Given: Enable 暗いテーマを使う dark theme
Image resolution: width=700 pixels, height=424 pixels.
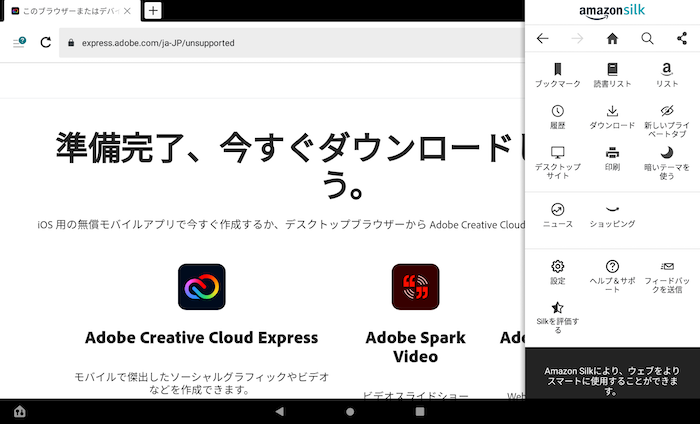Looking at the screenshot, I should click(x=667, y=162).
